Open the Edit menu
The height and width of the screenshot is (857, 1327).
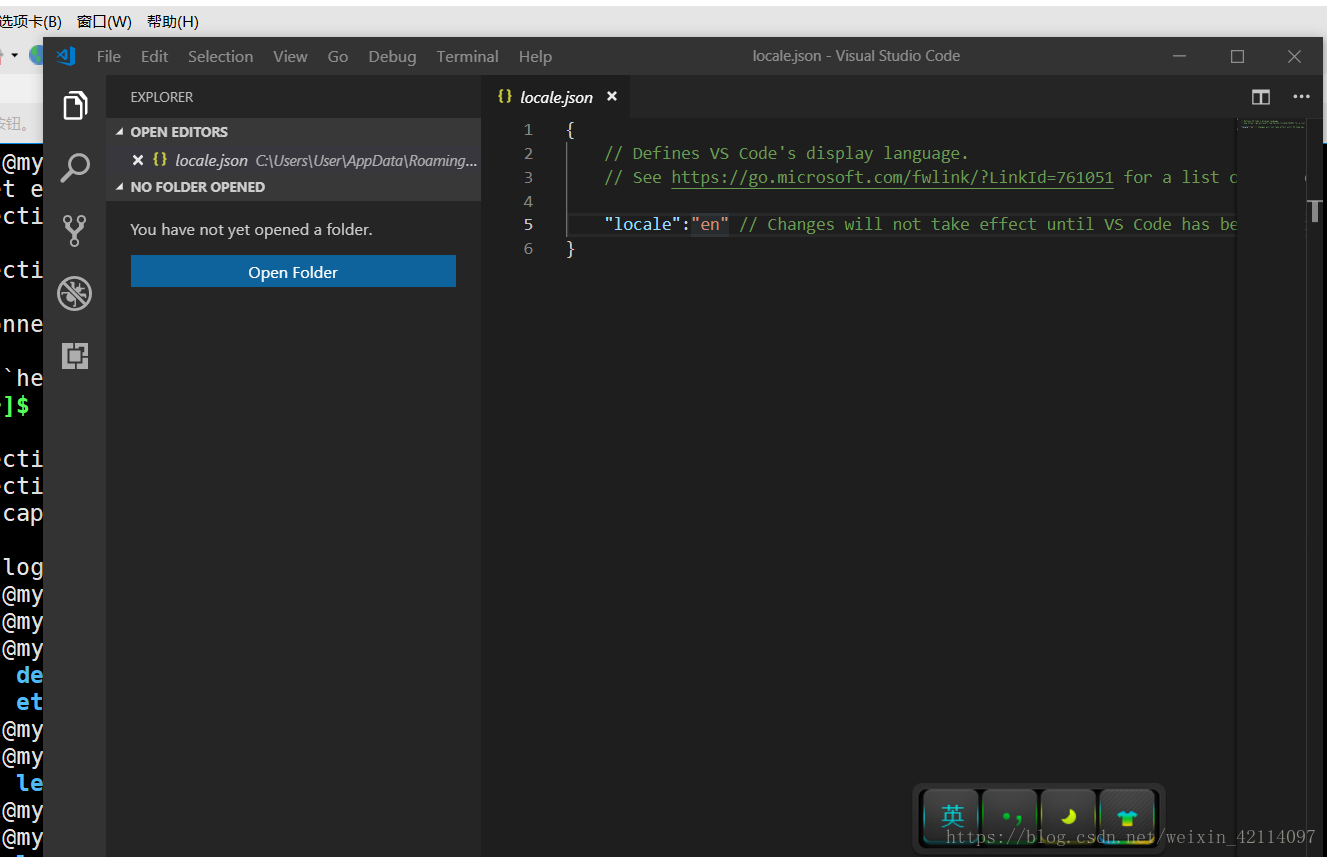click(x=154, y=56)
